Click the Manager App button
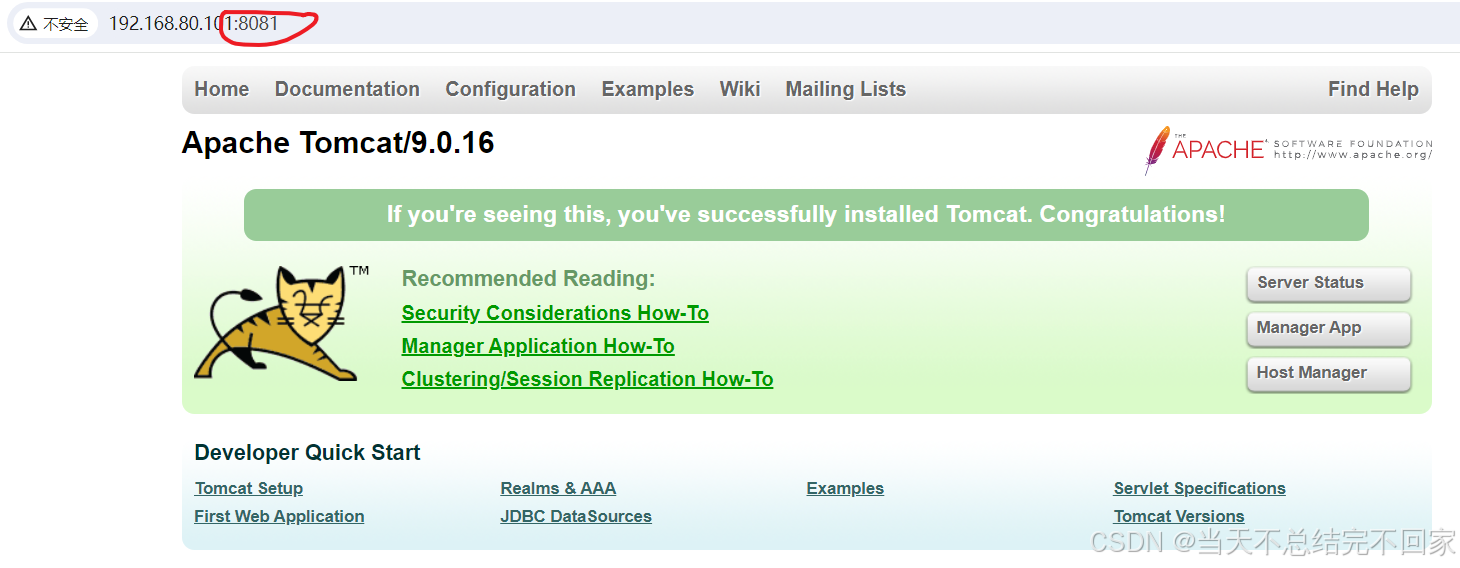The width and height of the screenshot is (1460, 568). pos(1328,328)
